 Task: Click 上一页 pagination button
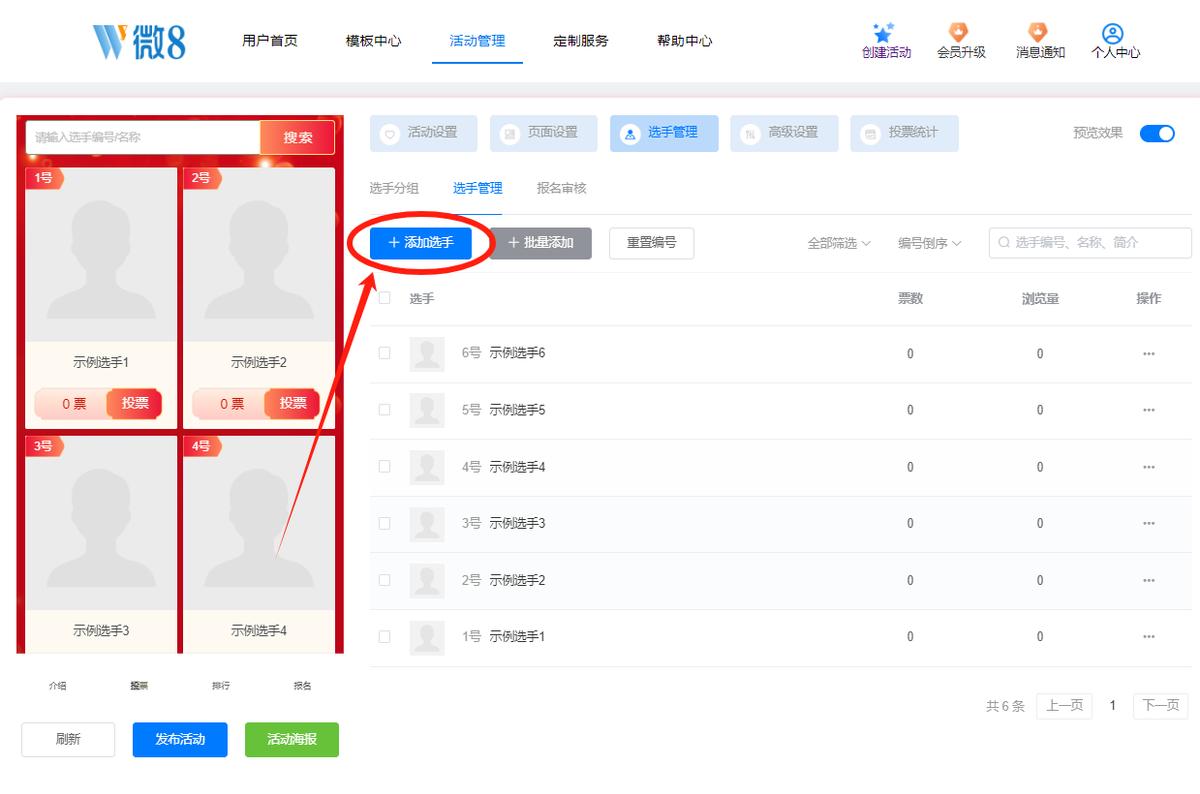click(x=1064, y=705)
